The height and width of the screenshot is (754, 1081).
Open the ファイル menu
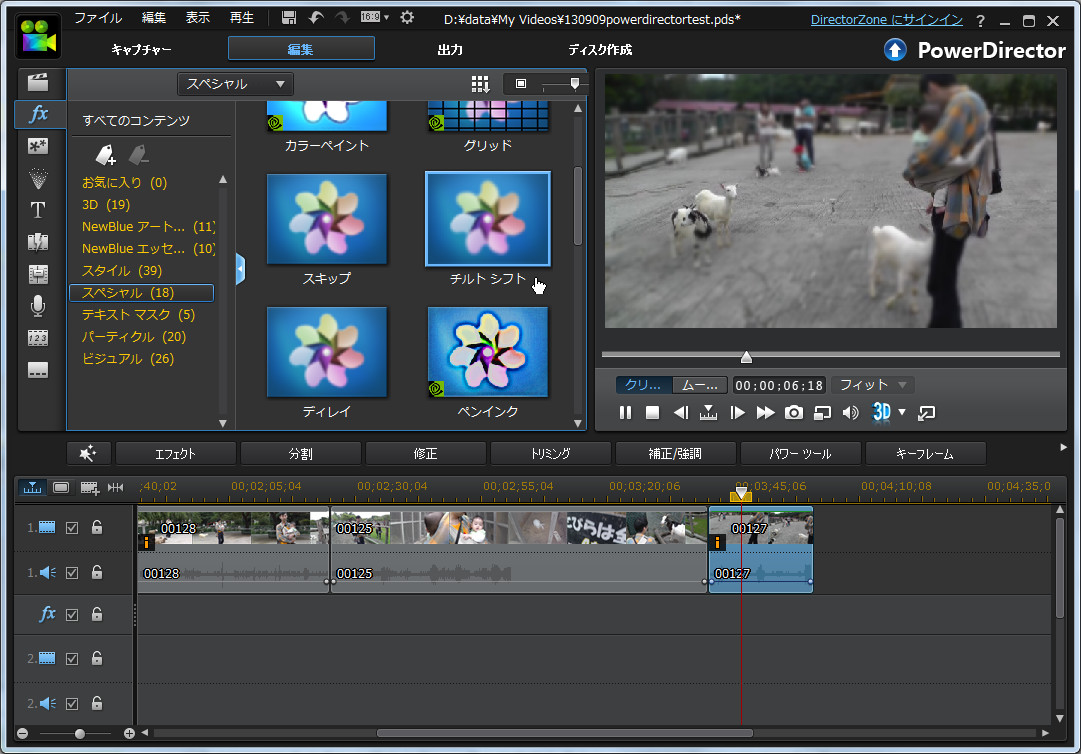(x=98, y=18)
